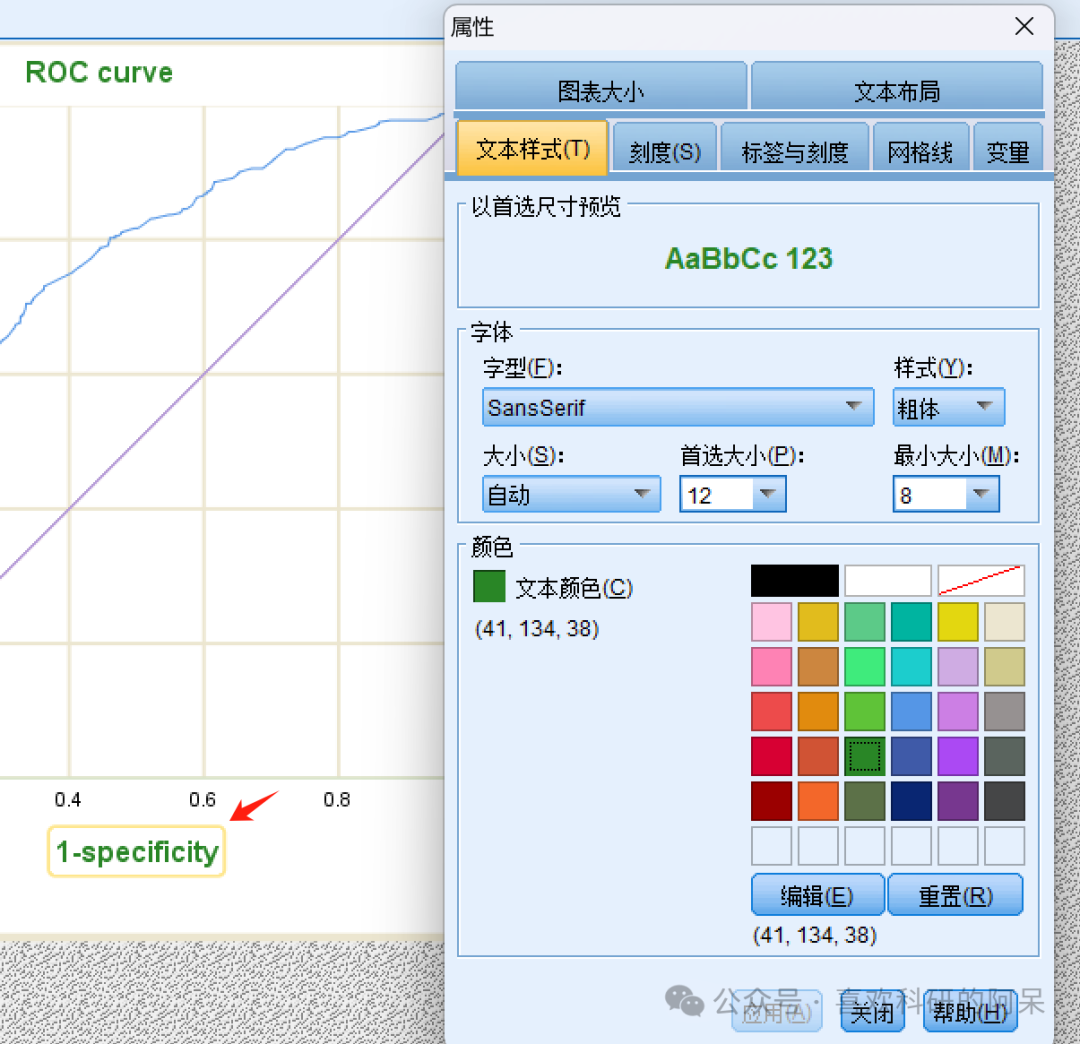Open the 网格线 tab
1080x1044 pixels.
click(x=920, y=149)
